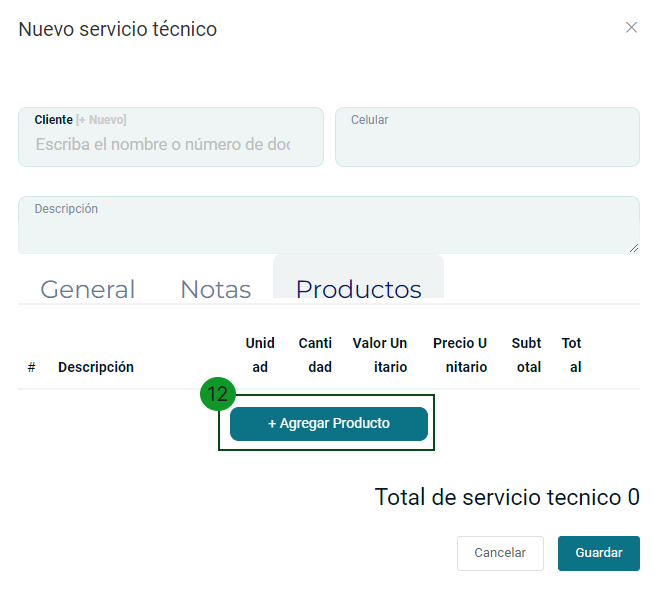657x593 pixels.
Task: Click the green step 12 badge
Action: point(216,394)
